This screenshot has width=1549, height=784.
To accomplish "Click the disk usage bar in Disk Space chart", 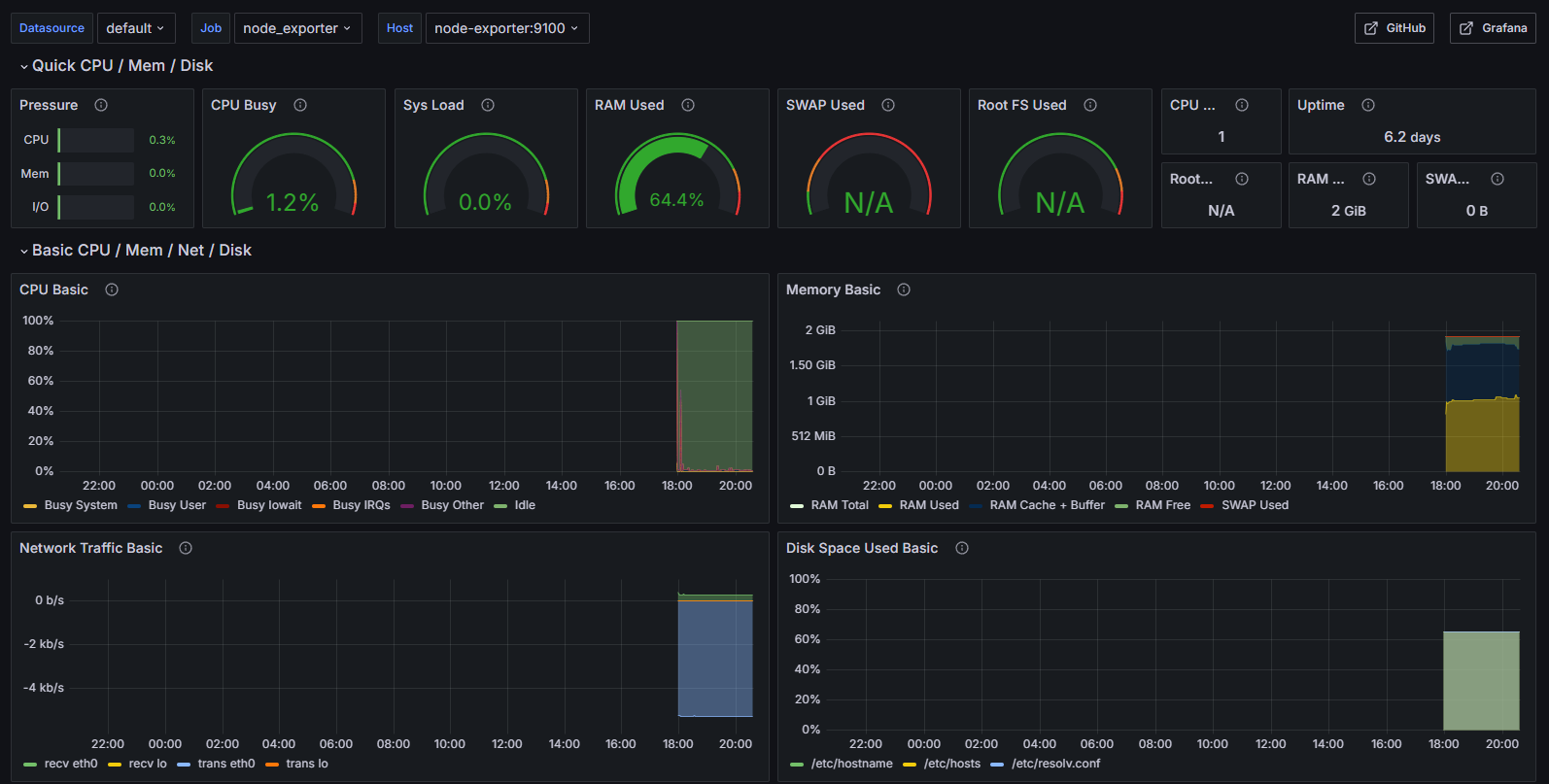I will click(1481, 681).
